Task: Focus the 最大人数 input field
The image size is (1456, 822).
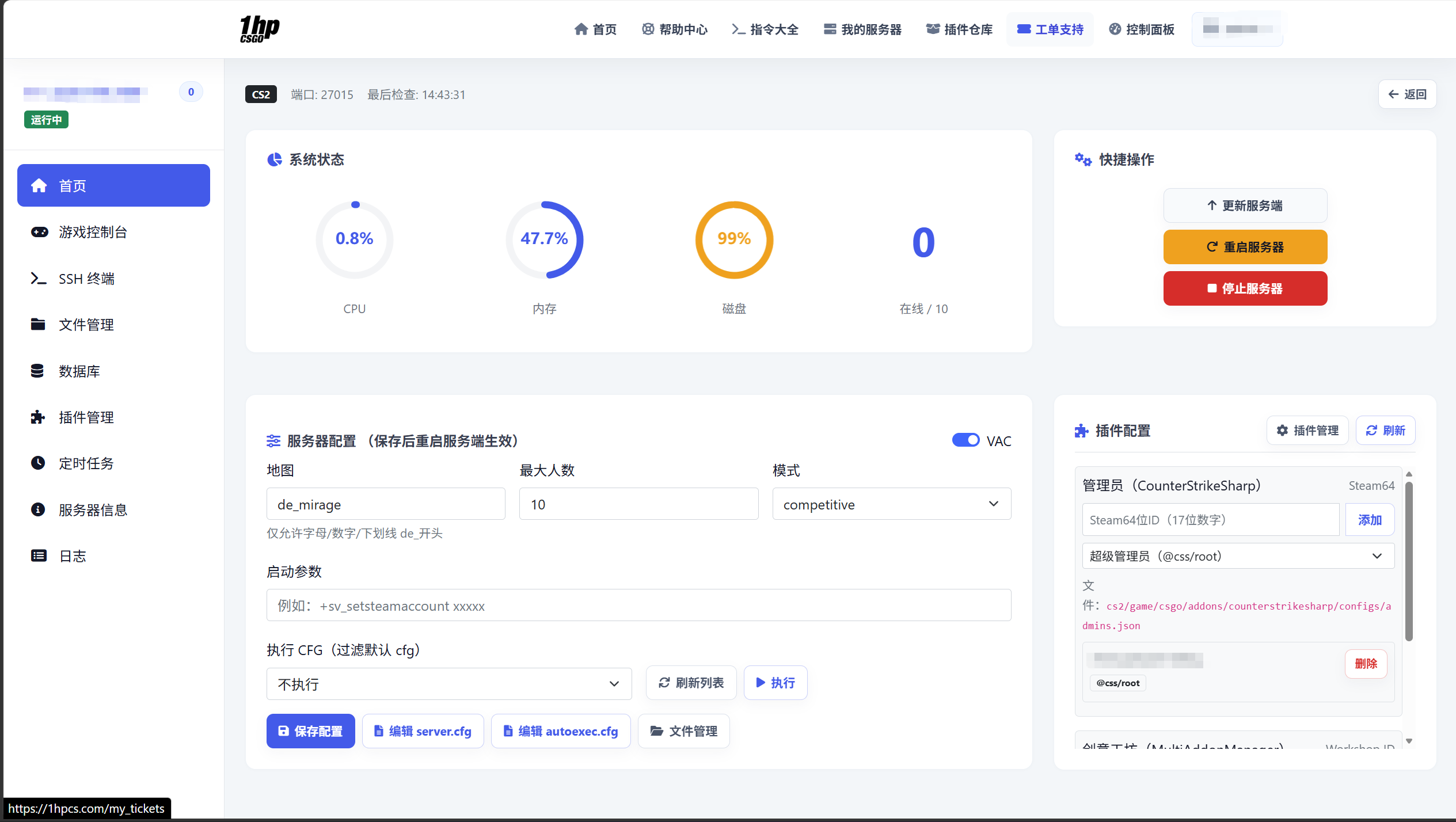Action: pyautogui.click(x=638, y=504)
